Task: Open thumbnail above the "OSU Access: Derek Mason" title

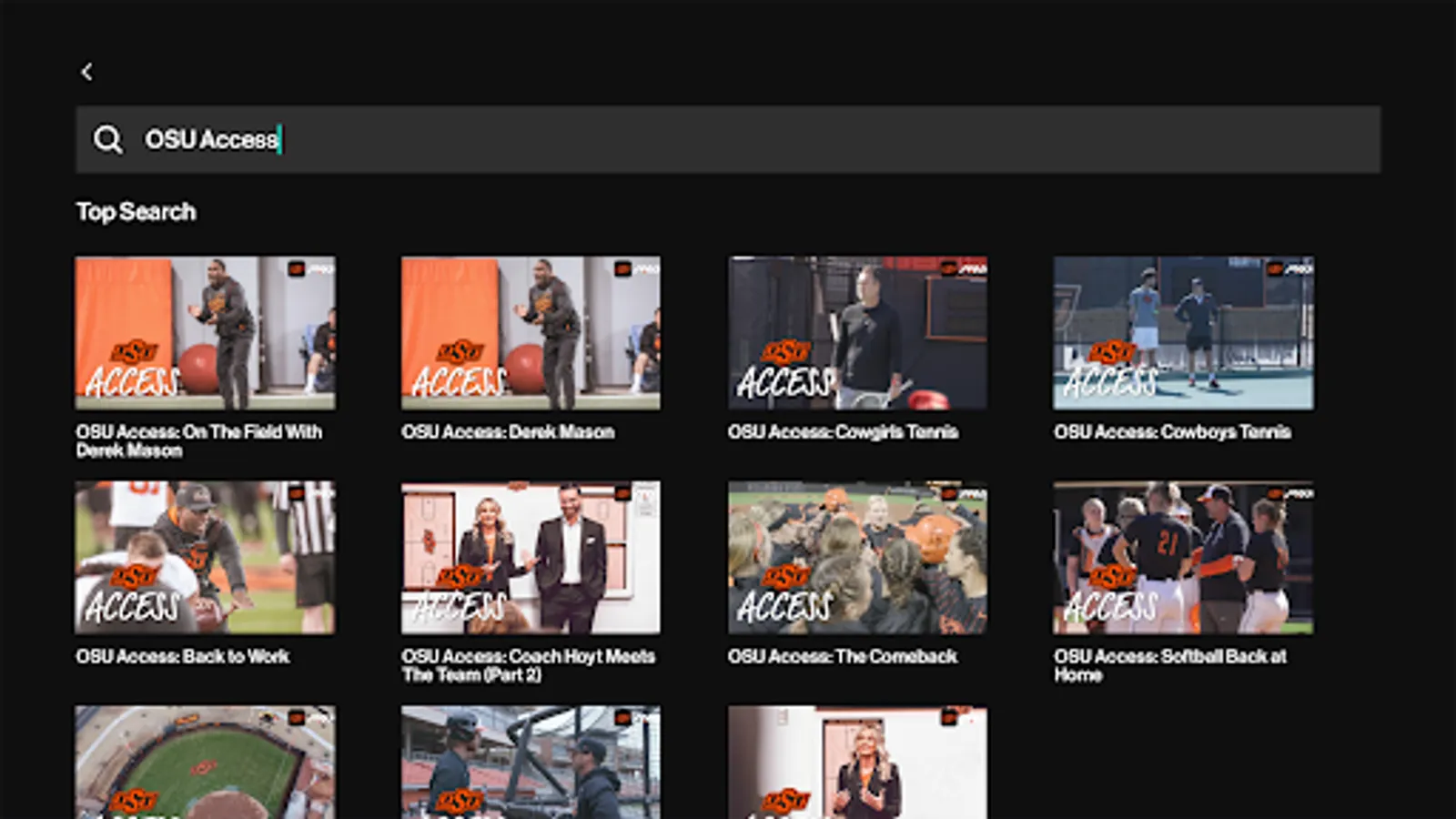Action: pyautogui.click(x=531, y=333)
